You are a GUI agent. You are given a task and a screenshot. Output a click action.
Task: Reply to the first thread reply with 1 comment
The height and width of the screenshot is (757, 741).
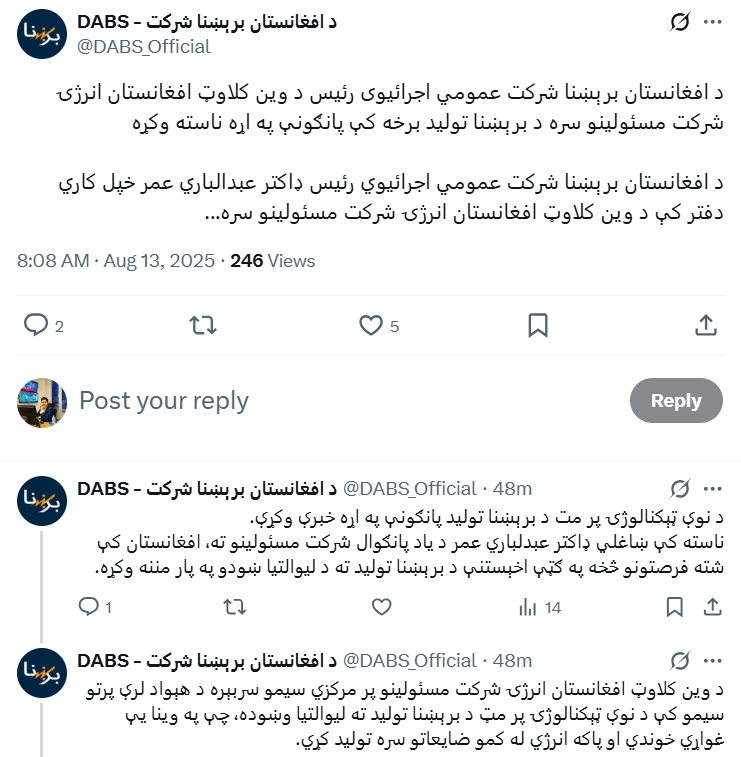pos(90,606)
